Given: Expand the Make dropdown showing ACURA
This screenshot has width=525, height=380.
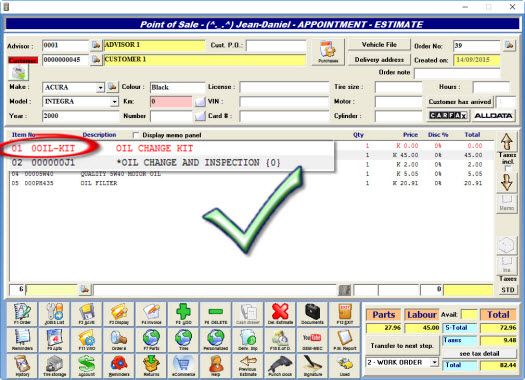Looking at the screenshot, I should pos(100,88).
